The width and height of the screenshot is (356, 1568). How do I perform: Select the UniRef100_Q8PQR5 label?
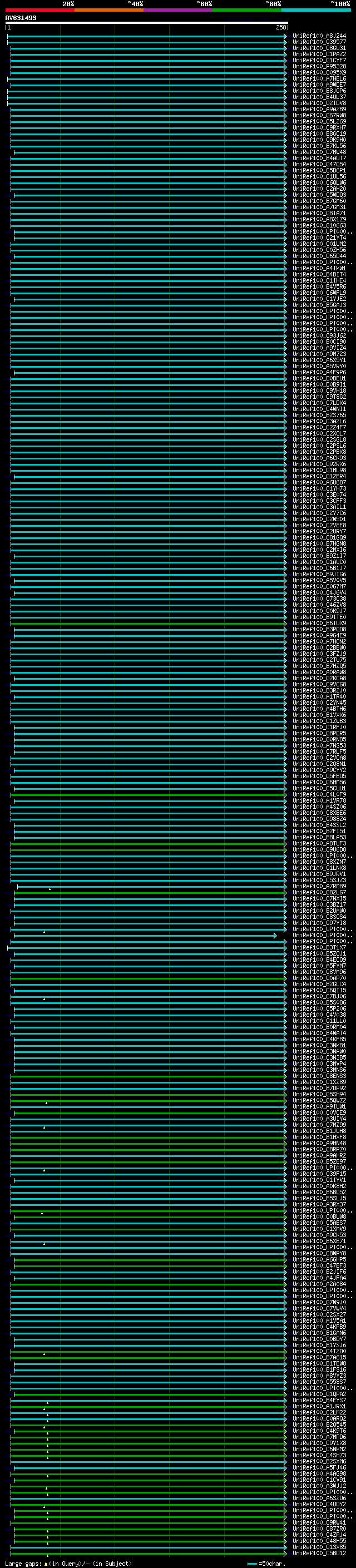319,733
